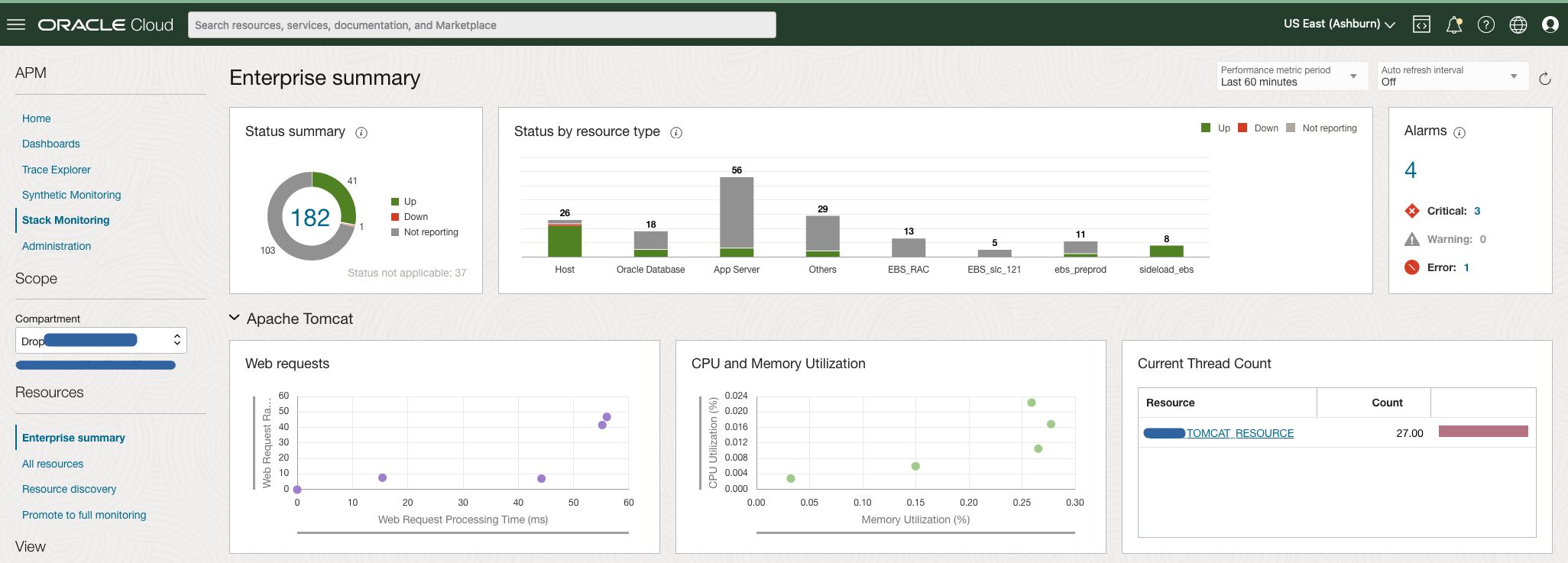Click the ebs_preprod bar

pos(1080,249)
